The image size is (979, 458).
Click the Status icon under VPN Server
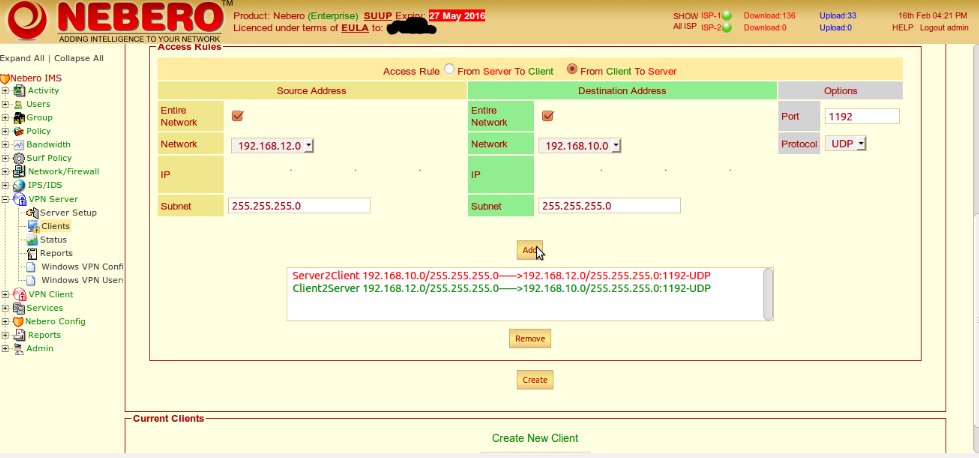32,240
